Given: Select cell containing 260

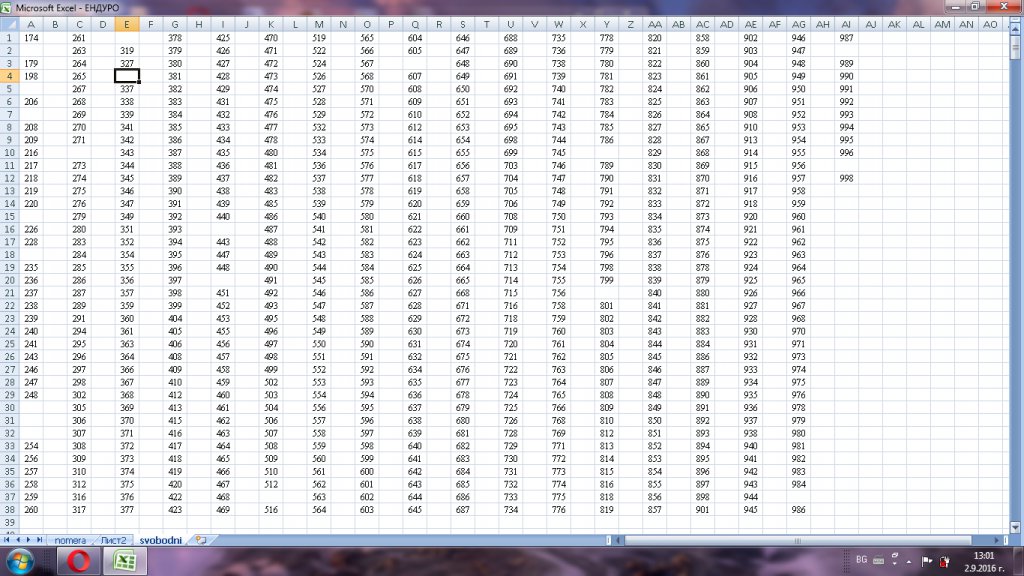Looking at the screenshot, I should point(31,509).
